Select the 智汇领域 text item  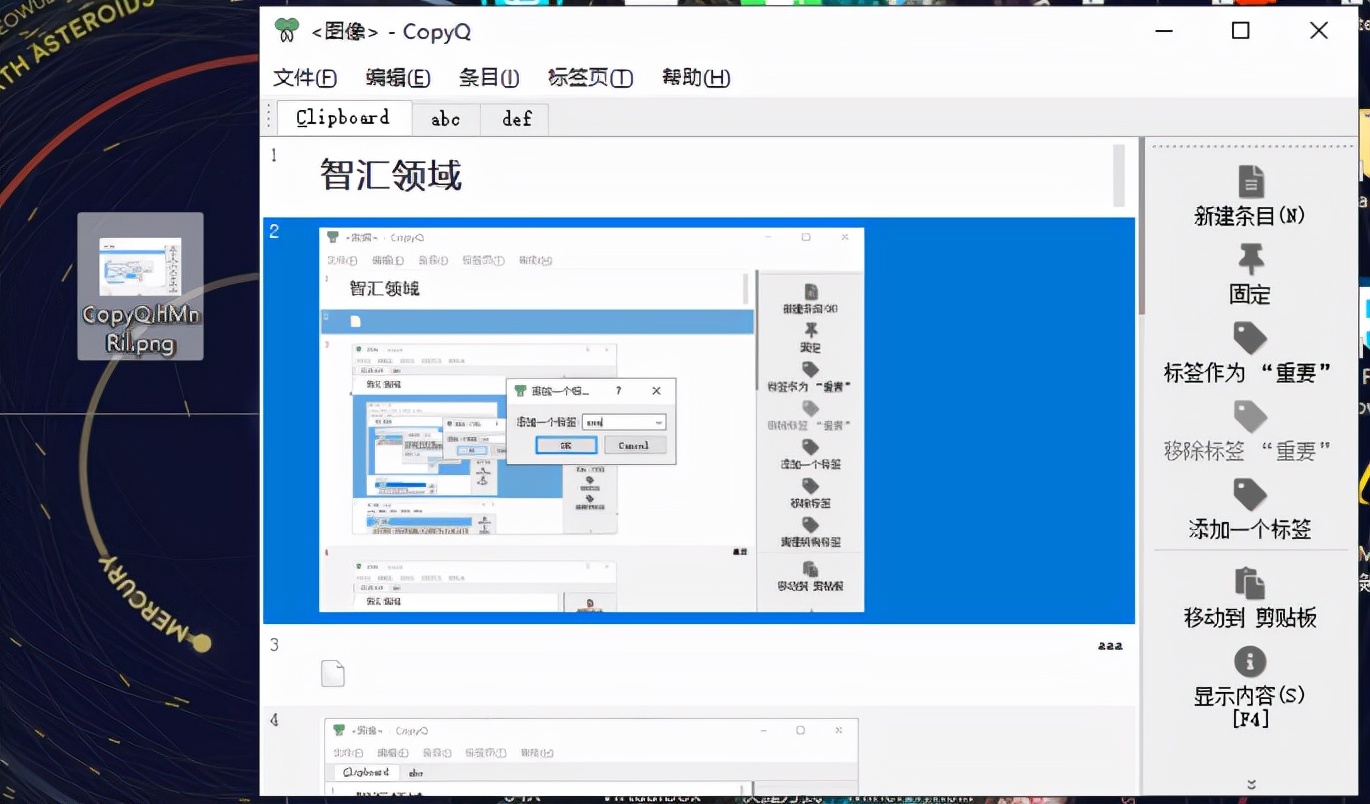click(388, 175)
